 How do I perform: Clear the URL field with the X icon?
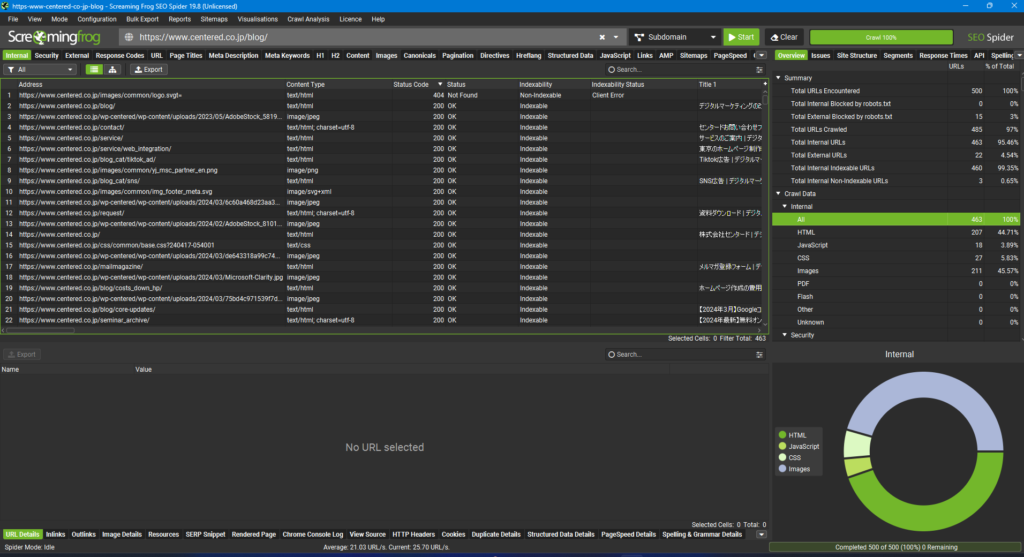click(602, 37)
